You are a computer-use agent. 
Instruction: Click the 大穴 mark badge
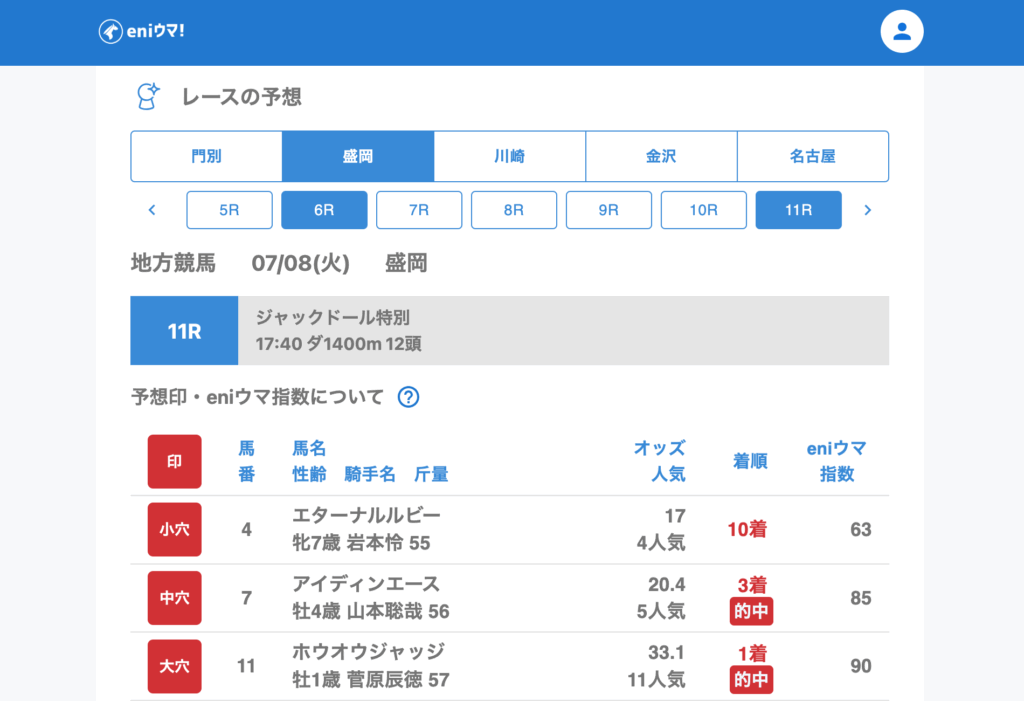coord(174,666)
